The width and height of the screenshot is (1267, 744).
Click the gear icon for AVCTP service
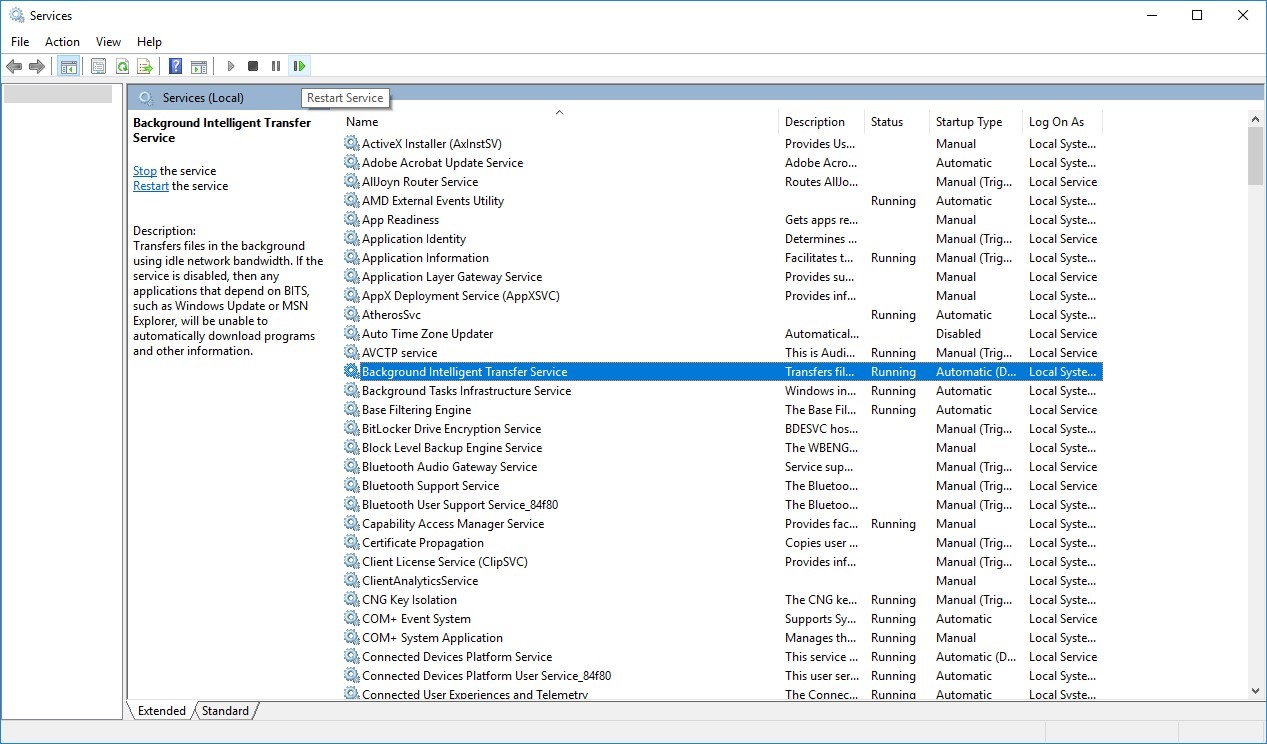coord(351,352)
